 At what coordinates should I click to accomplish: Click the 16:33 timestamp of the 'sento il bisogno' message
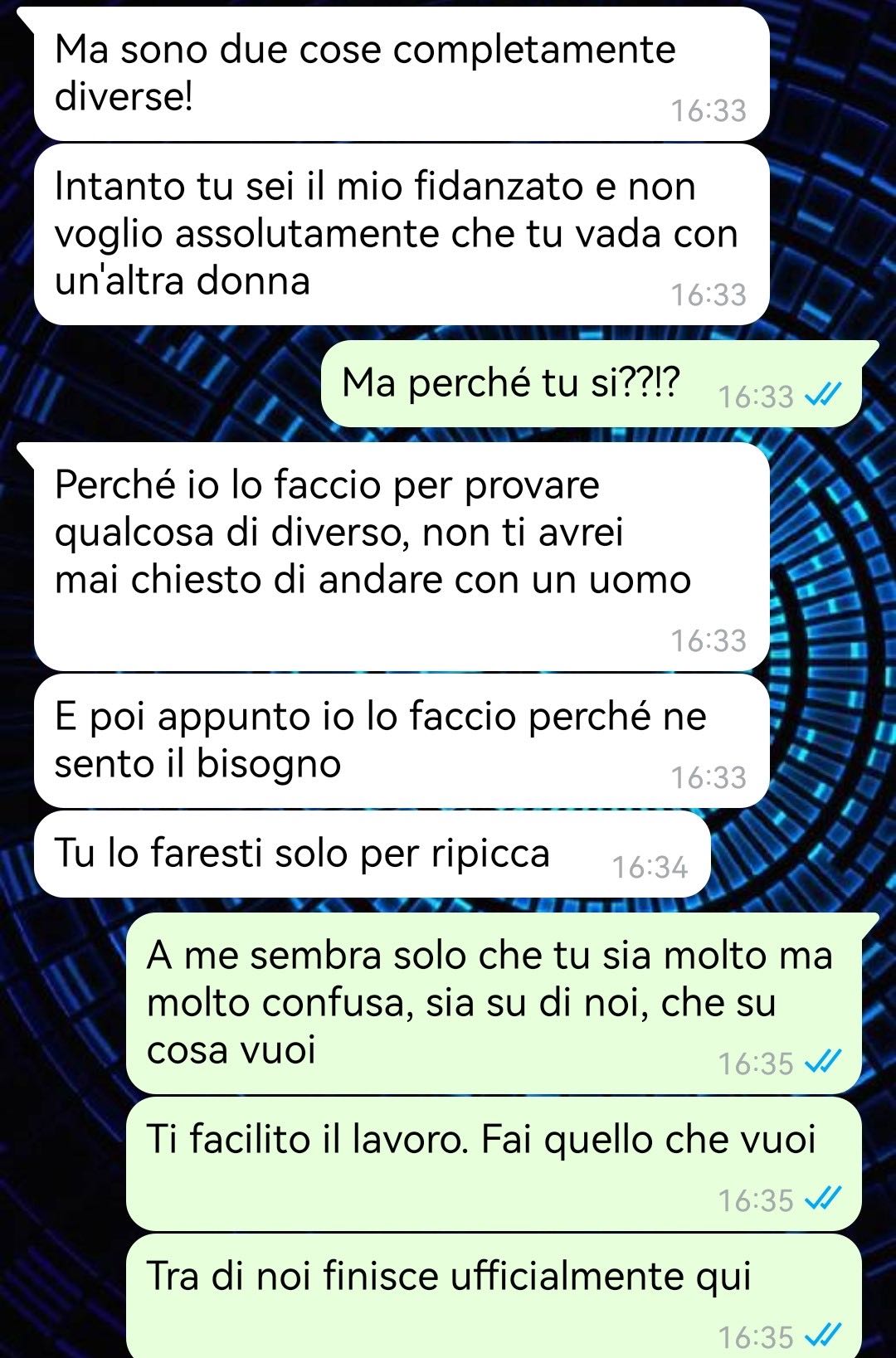[x=709, y=778]
